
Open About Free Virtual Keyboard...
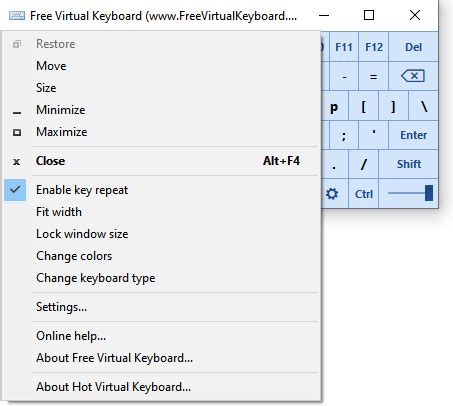tap(161, 358)
